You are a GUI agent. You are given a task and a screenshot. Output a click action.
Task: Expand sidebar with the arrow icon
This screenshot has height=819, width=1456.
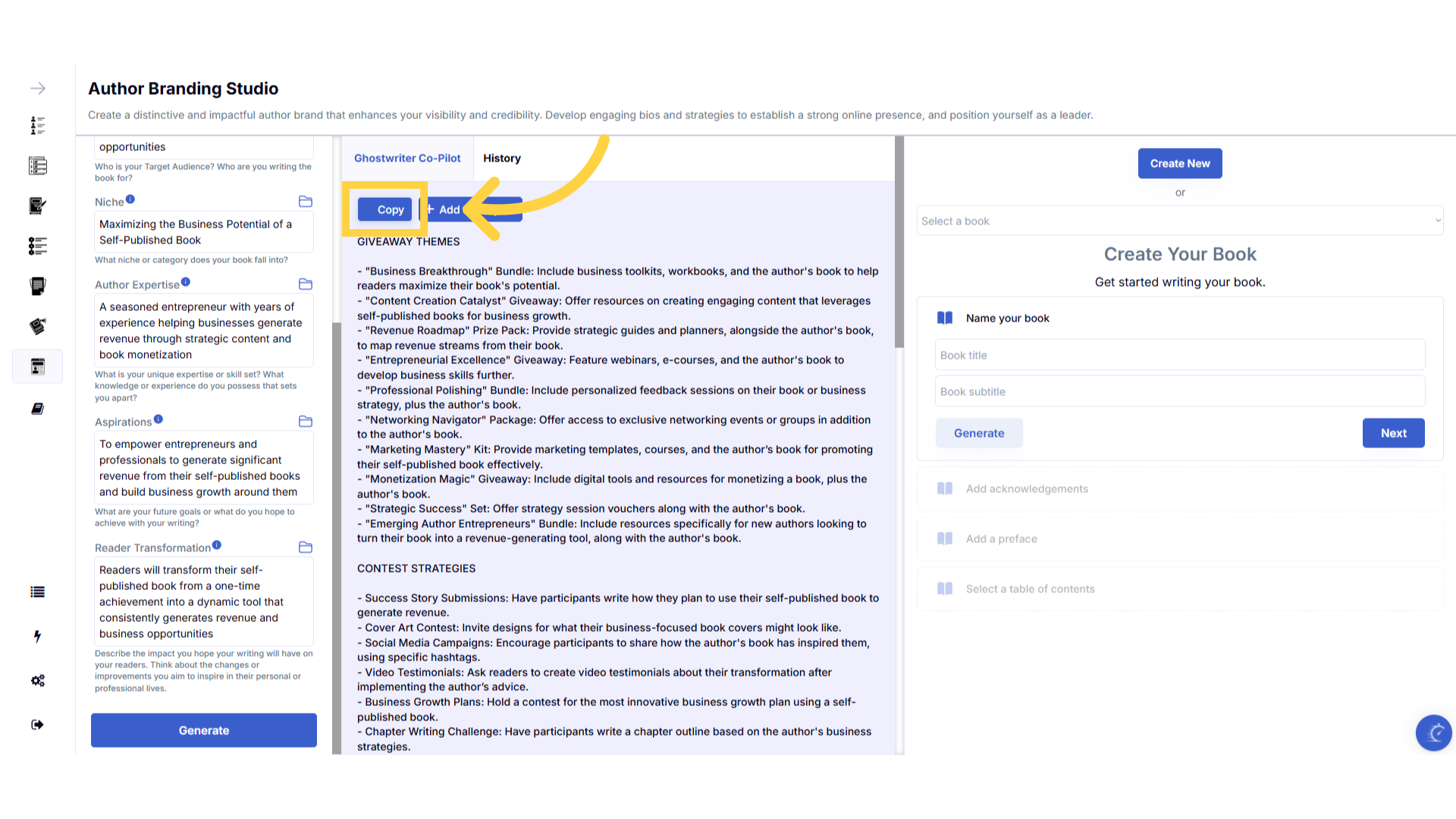[37, 89]
